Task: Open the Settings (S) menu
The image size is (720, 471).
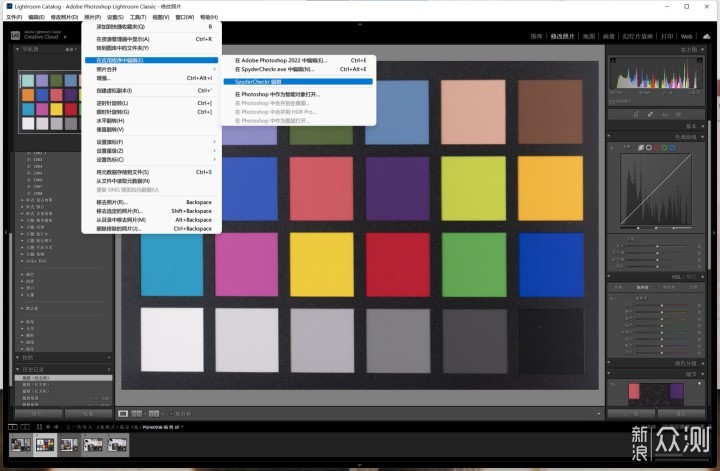Action: (115, 17)
